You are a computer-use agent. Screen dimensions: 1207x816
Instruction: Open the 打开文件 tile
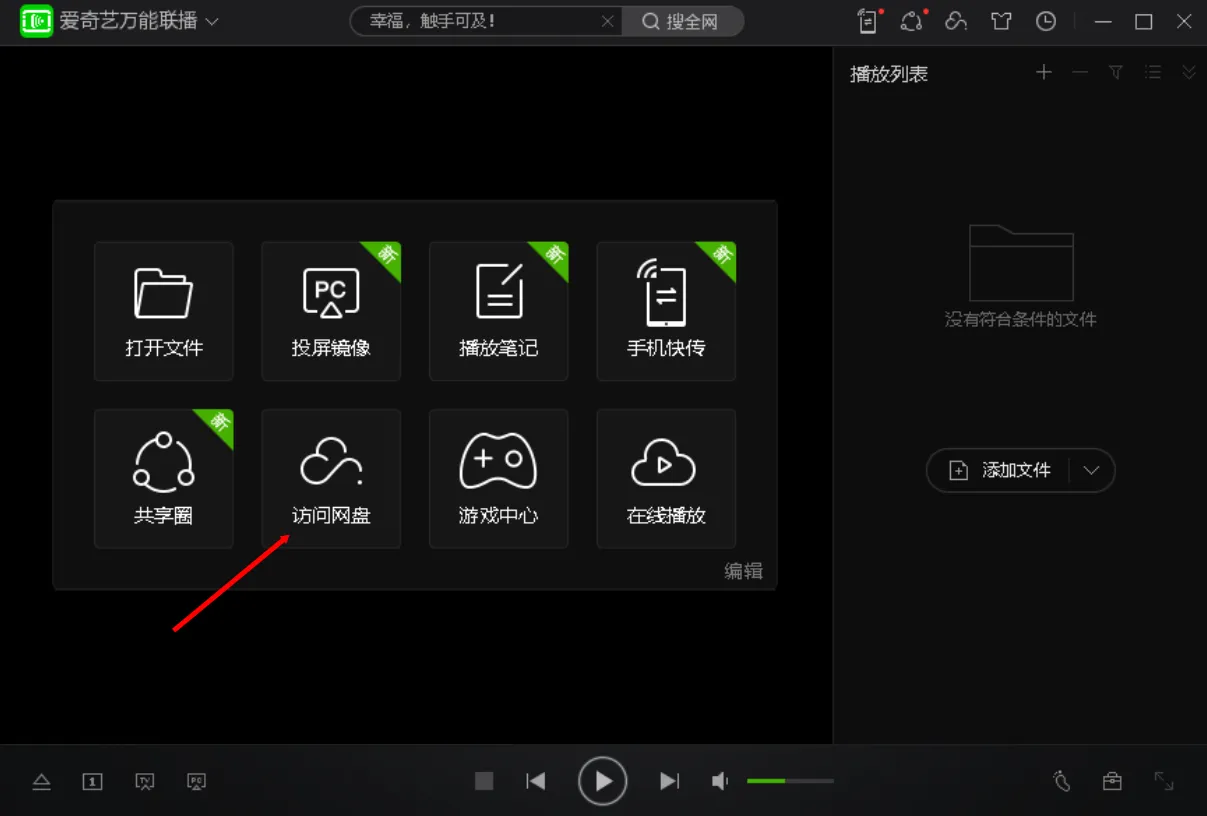tap(164, 311)
